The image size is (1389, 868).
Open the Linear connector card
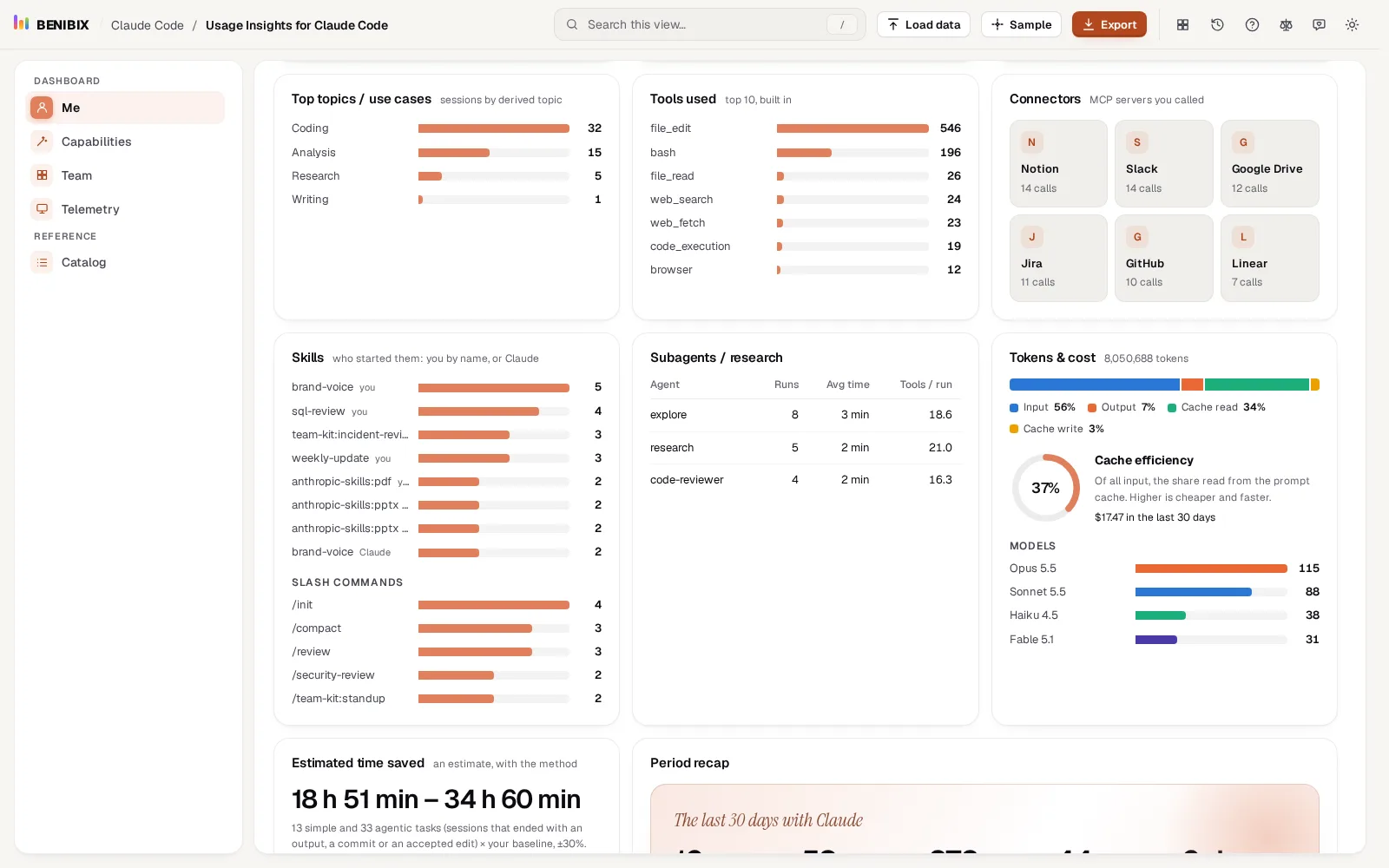(x=1269, y=258)
